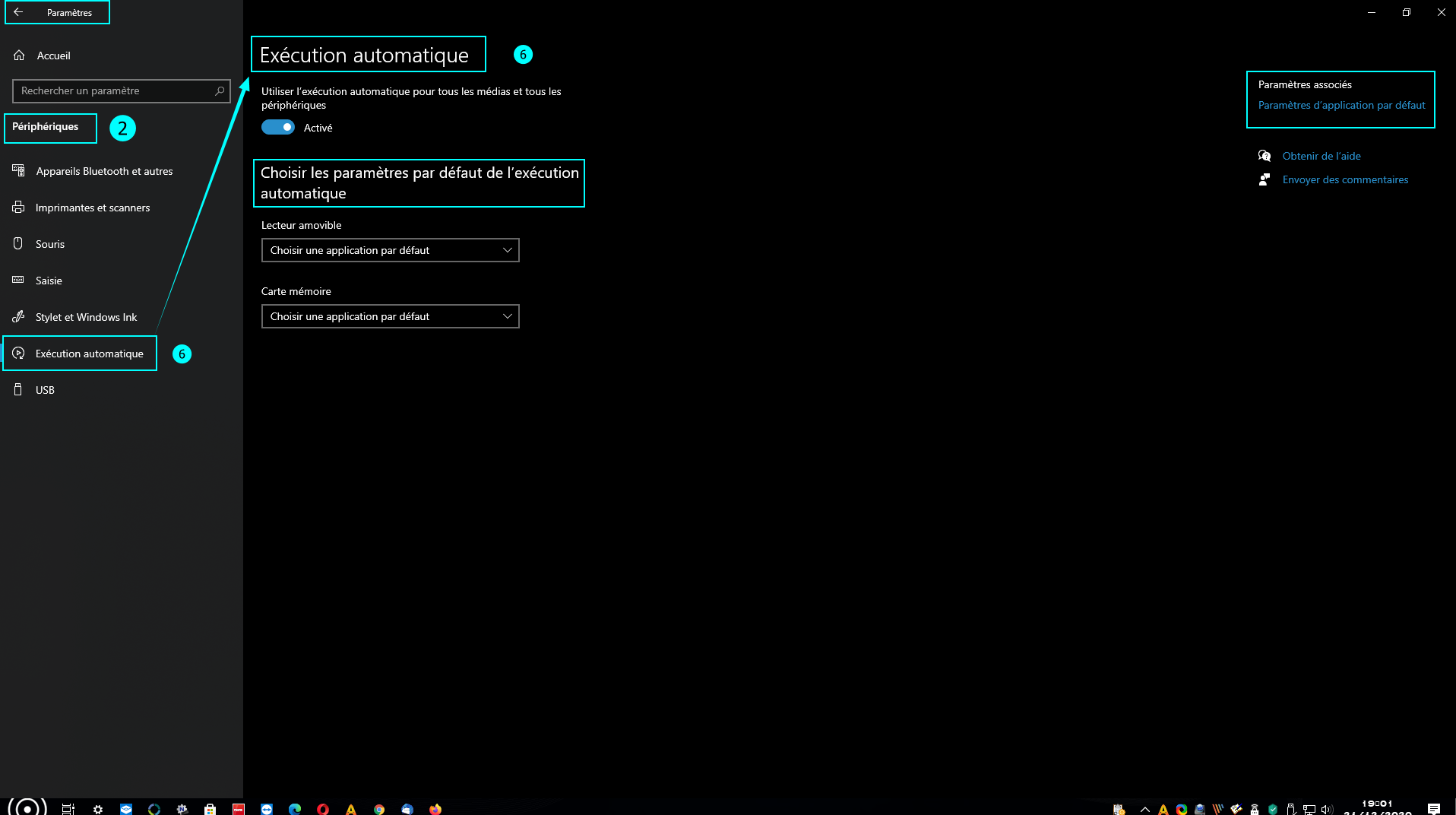Open Appareils Bluetooth et autres

coord(104,171)
